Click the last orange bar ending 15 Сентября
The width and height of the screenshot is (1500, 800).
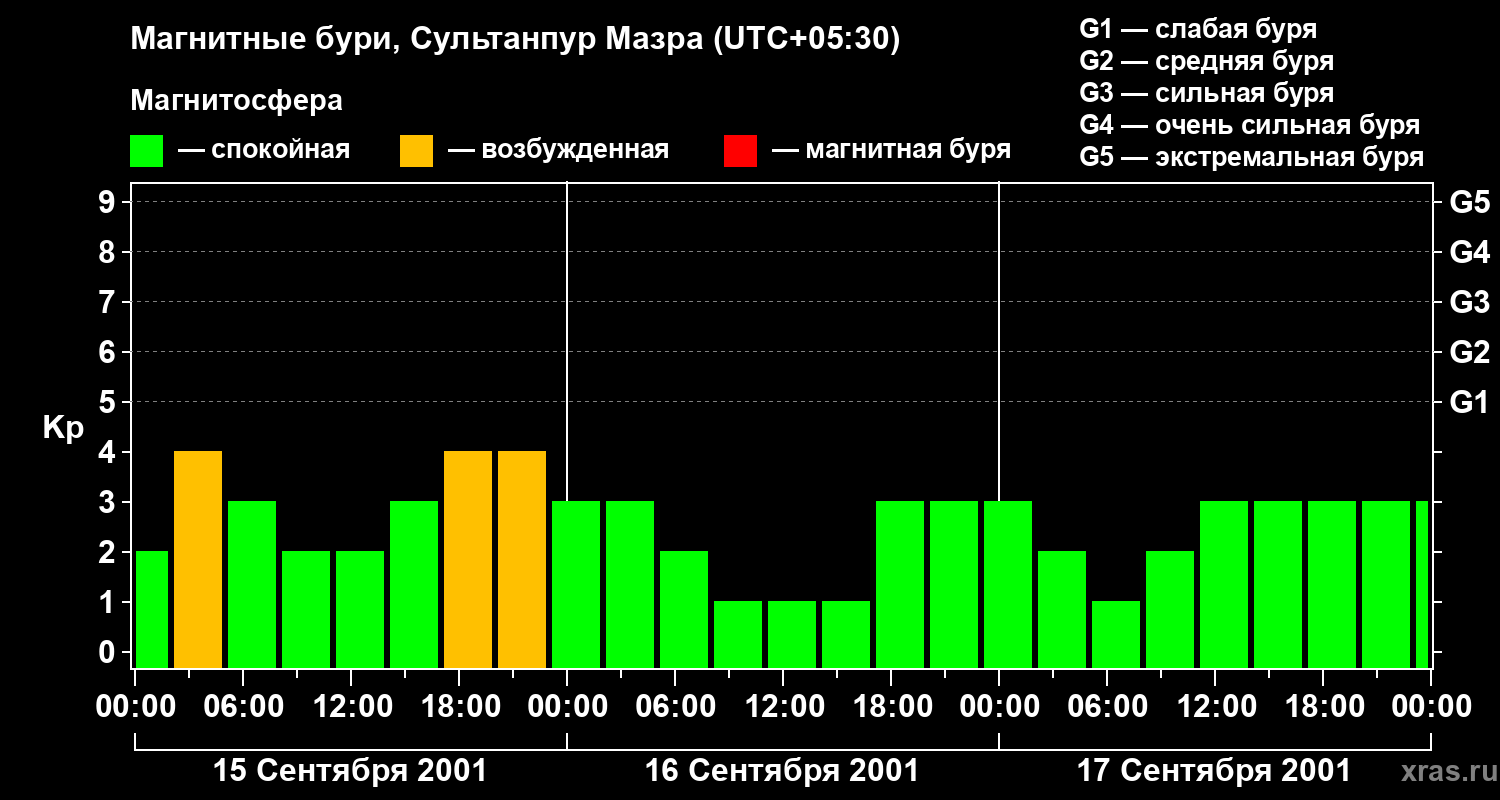tap(522, 560)
